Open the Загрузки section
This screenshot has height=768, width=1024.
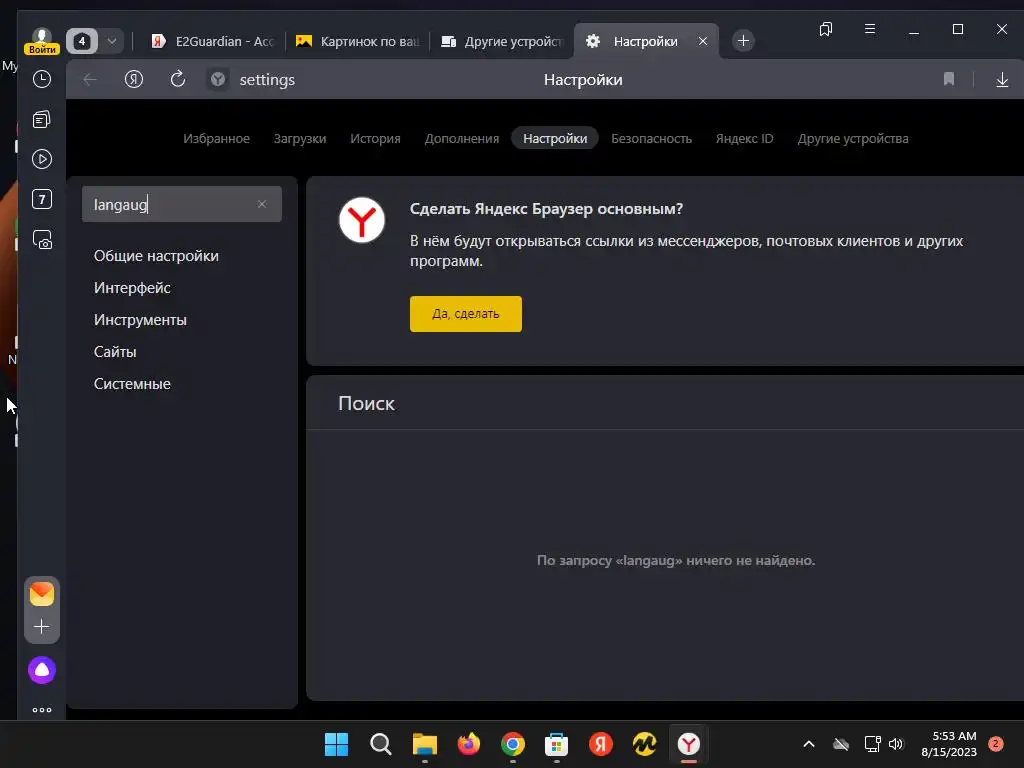point(300,138)
